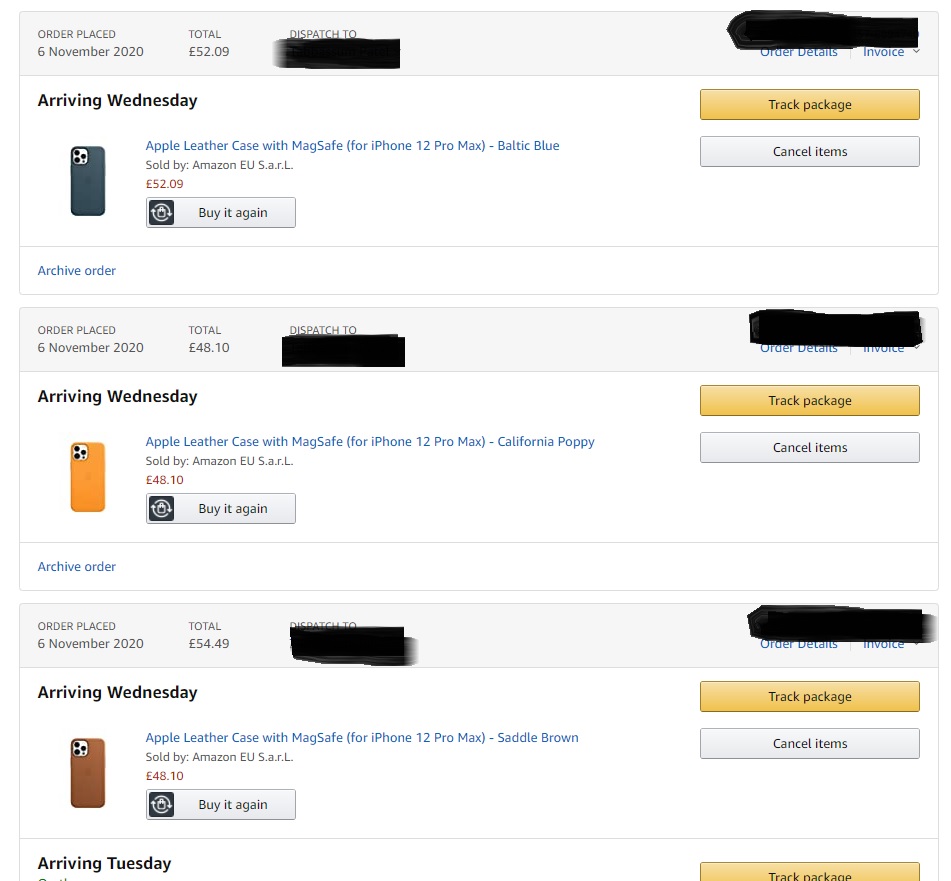951x881 pixels.
Task: Archive the £48.10 California Poppy order
Action: coord(77,566)
